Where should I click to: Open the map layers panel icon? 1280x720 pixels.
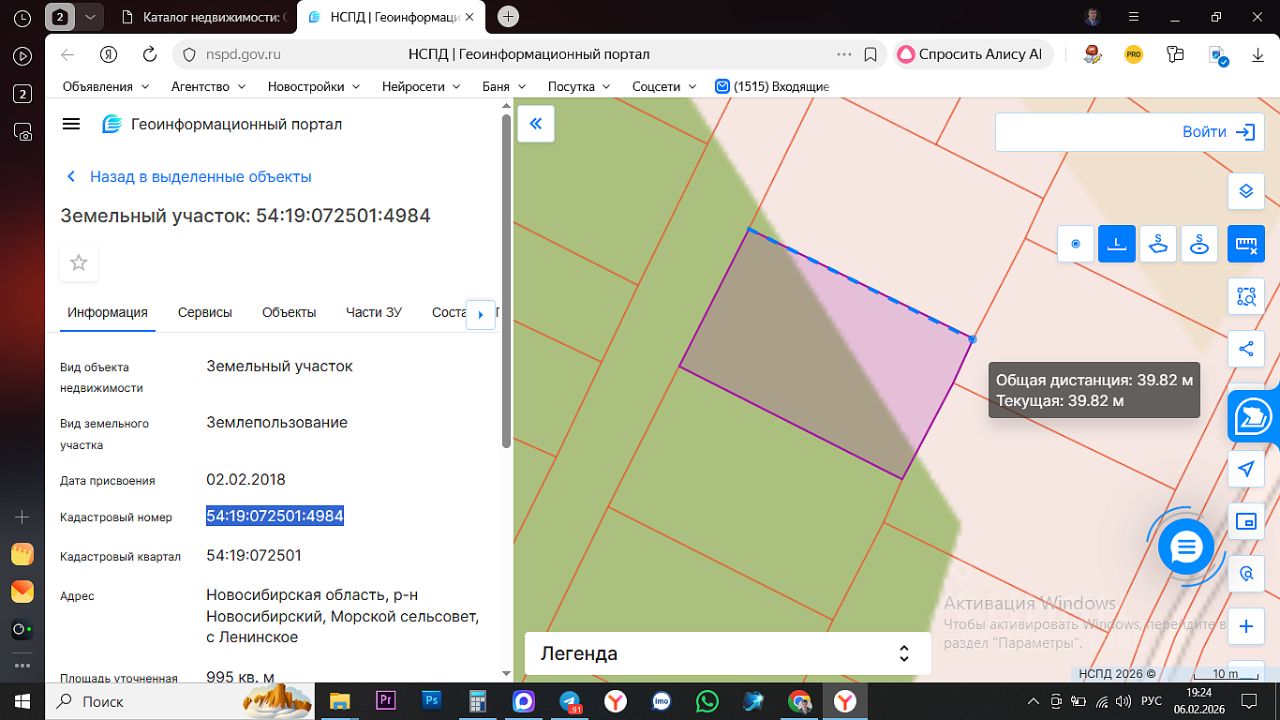[1246, 190]
